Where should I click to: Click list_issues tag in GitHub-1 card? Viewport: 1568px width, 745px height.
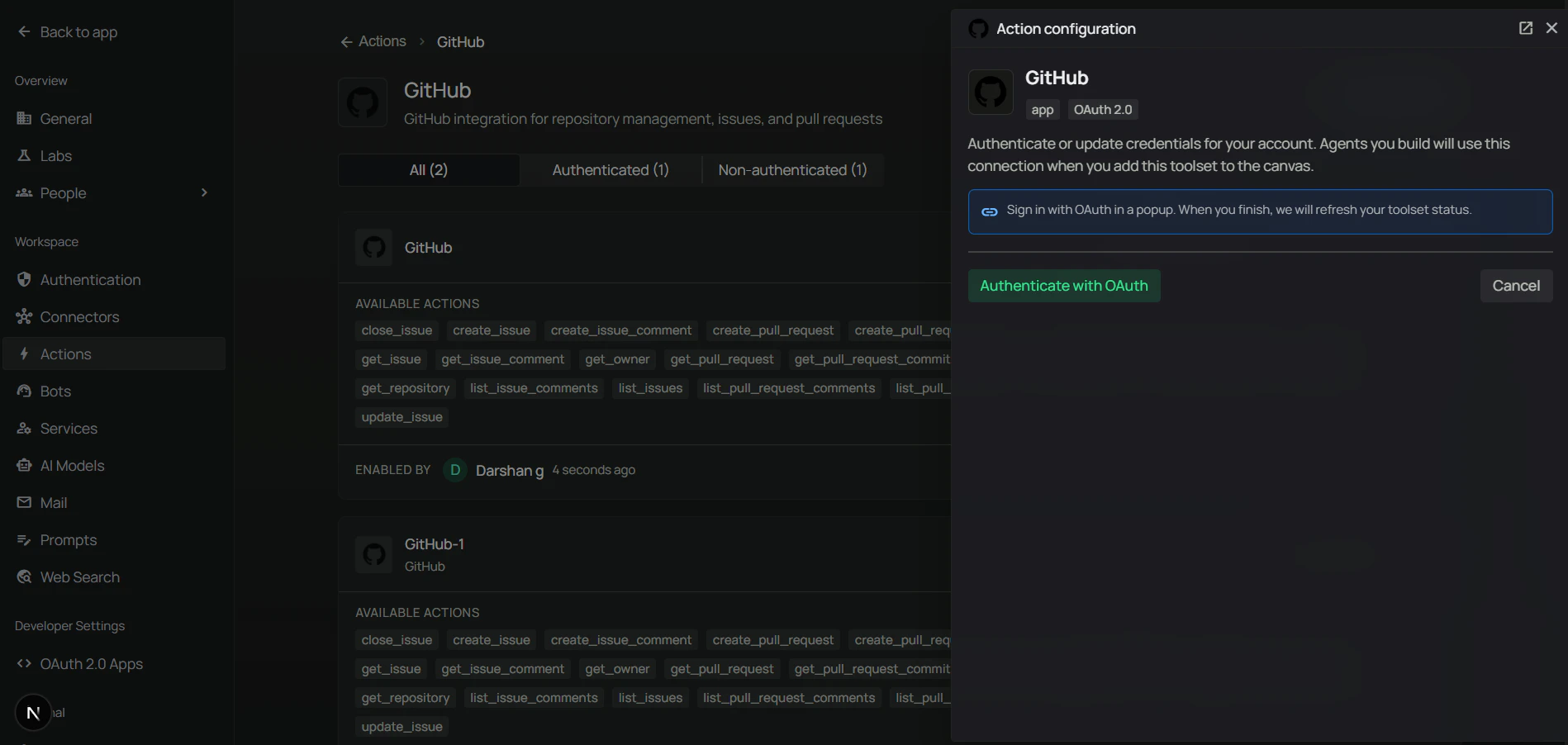650,698
